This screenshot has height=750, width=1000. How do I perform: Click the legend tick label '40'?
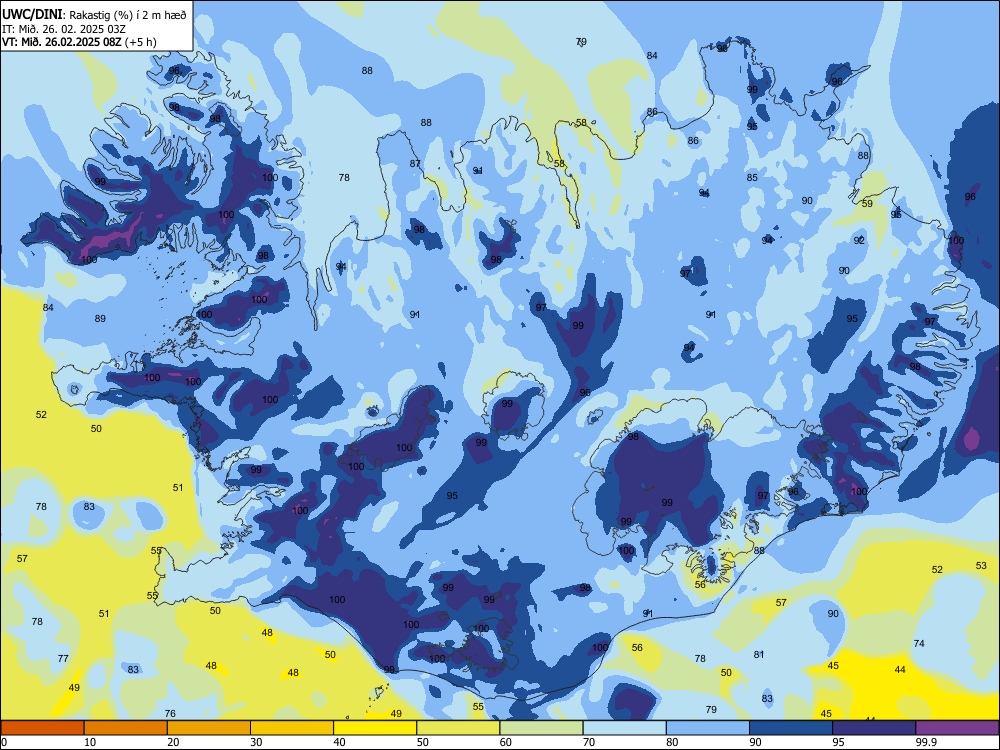[x=339, y=742]
